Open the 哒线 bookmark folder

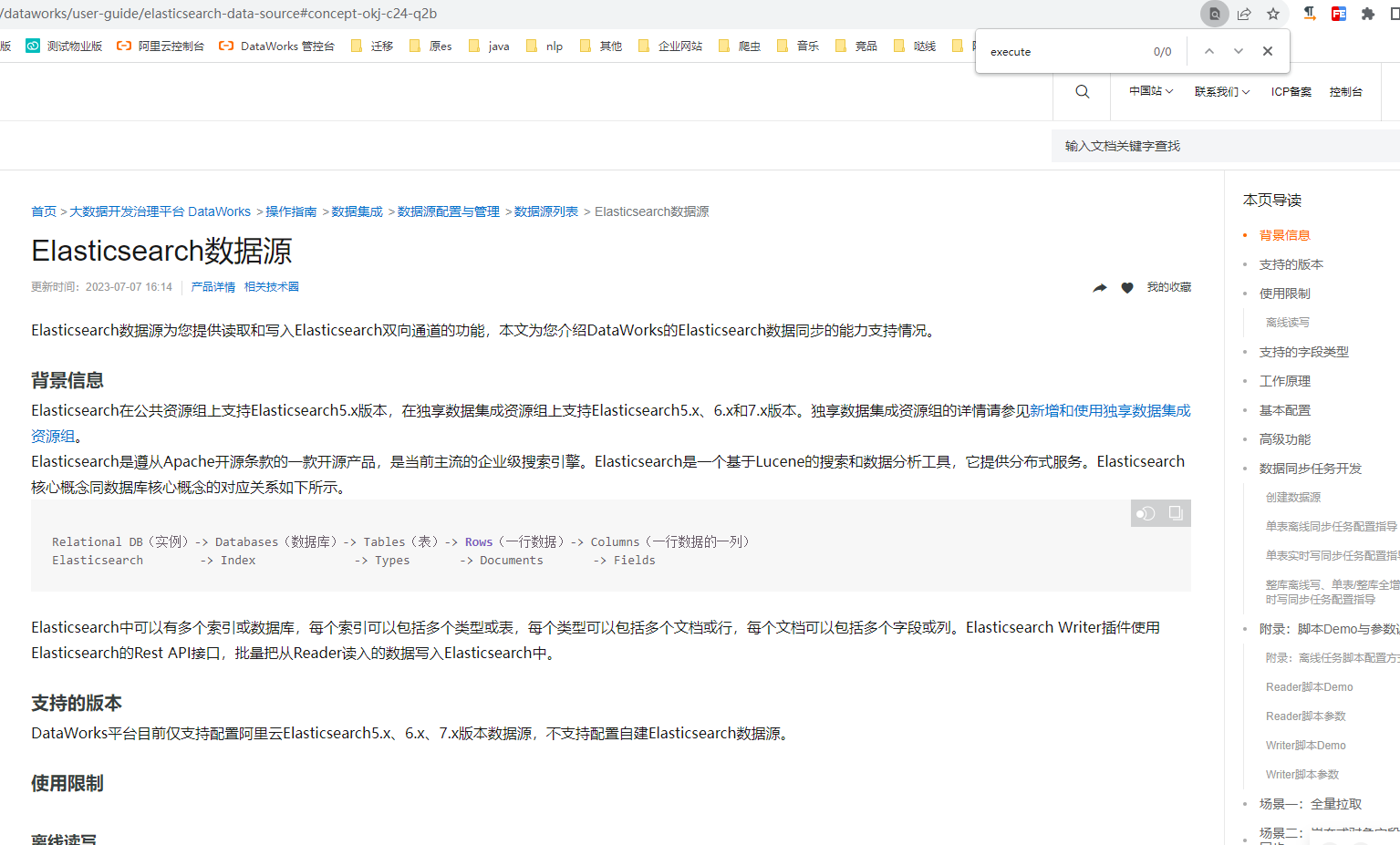click(915, 46)
